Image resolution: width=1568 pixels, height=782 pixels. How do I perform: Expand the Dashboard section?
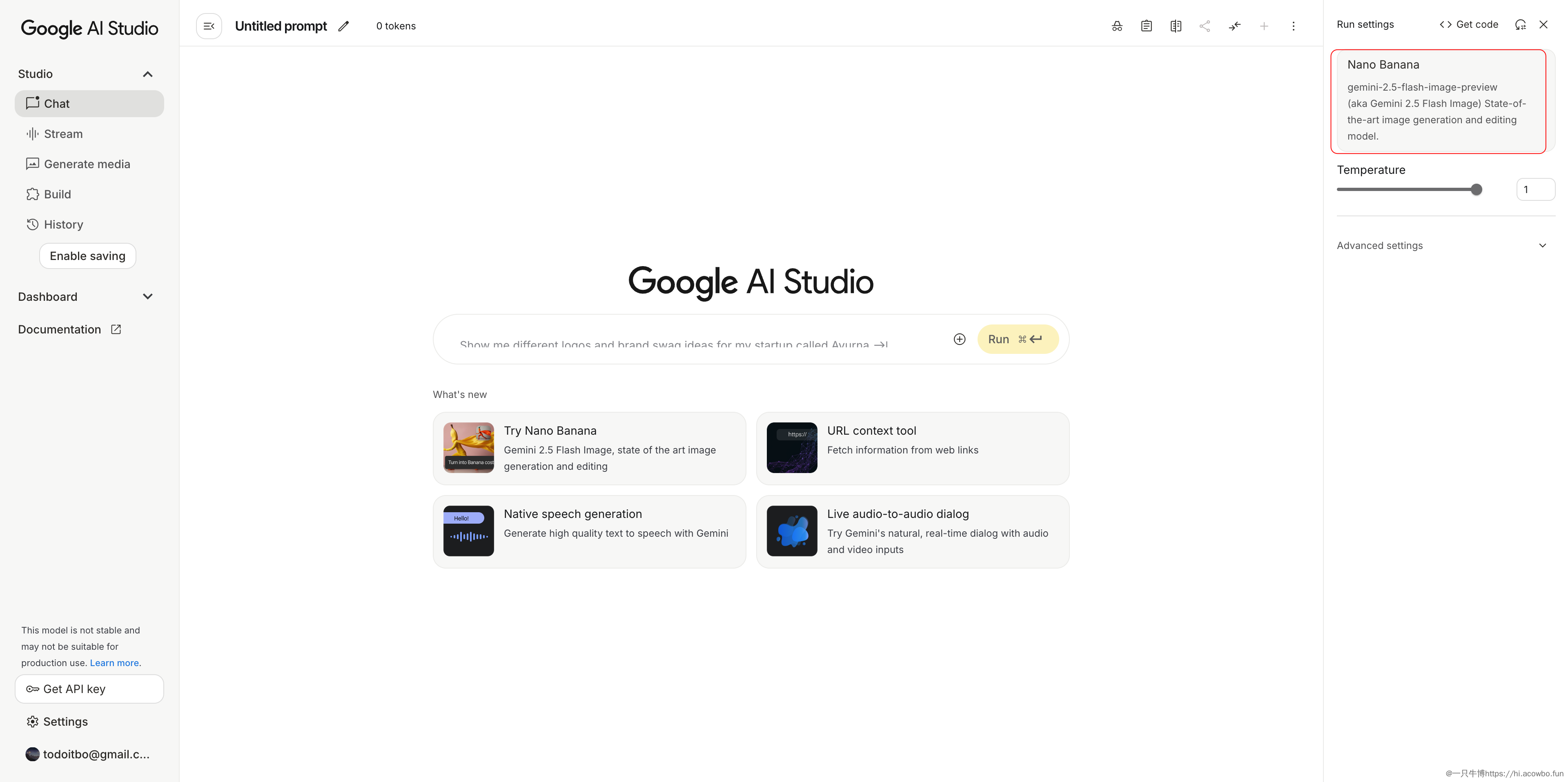pos(147,296)
